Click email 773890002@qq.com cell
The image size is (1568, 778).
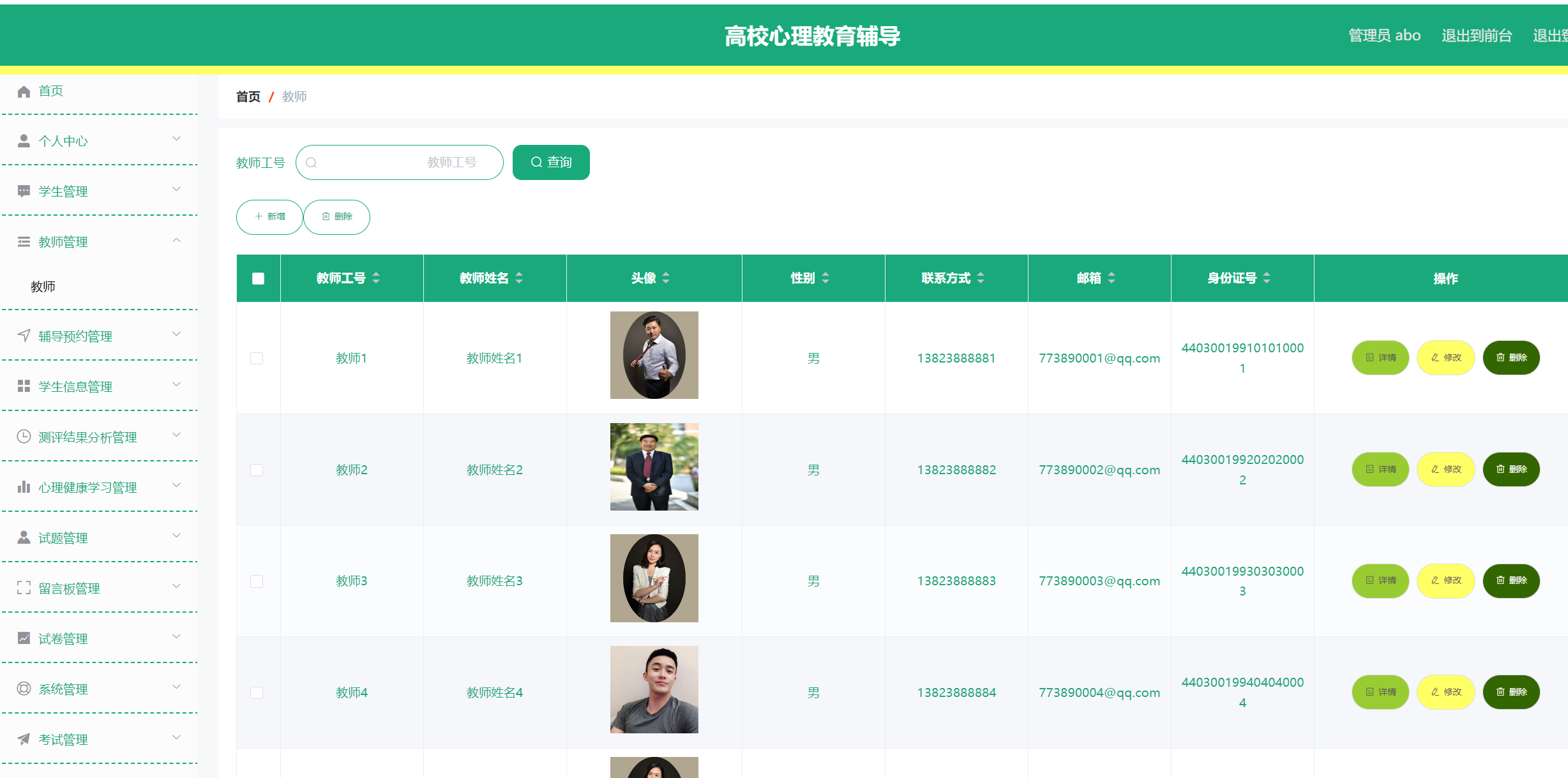1099,470
